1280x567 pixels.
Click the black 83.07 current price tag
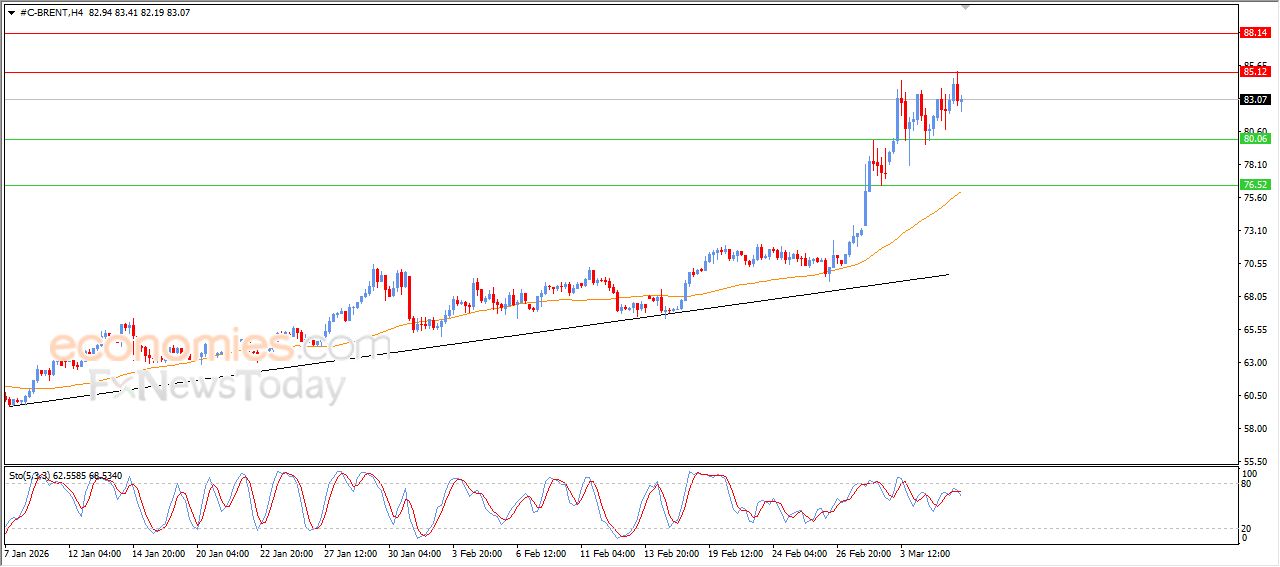pos(1255,100)
